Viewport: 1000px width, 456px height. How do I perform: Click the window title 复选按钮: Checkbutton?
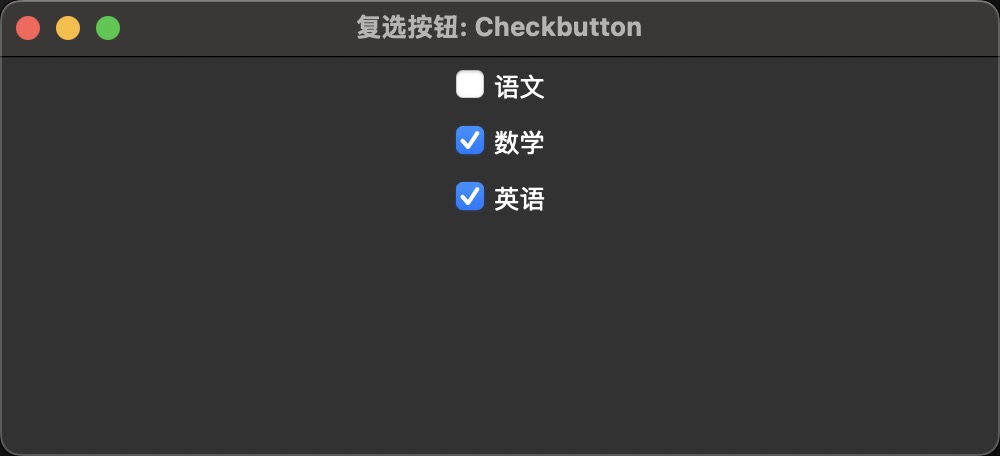click(x=499, y=27)
